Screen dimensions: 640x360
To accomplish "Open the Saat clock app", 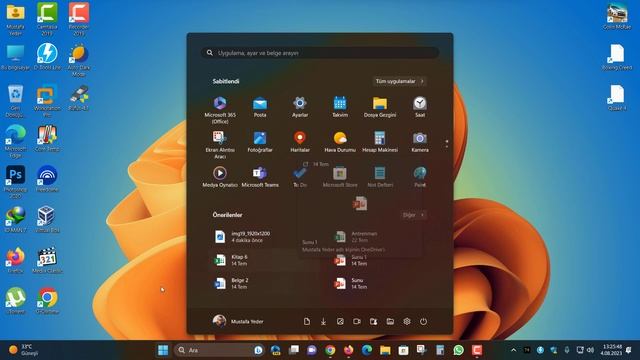I will click(x=420, y=107).
